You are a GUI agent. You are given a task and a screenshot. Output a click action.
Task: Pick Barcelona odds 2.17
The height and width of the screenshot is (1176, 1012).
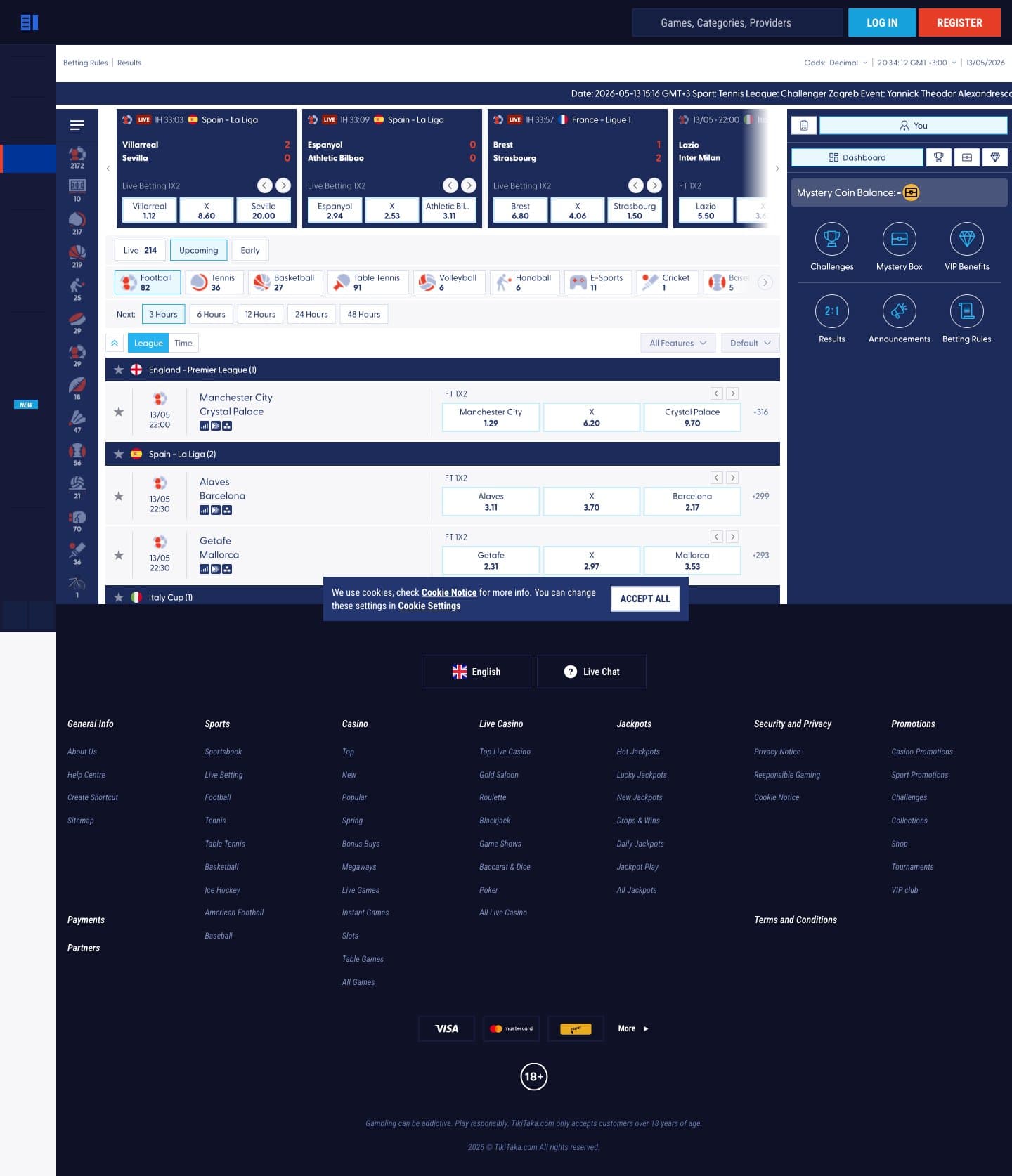tap(692, 502)
